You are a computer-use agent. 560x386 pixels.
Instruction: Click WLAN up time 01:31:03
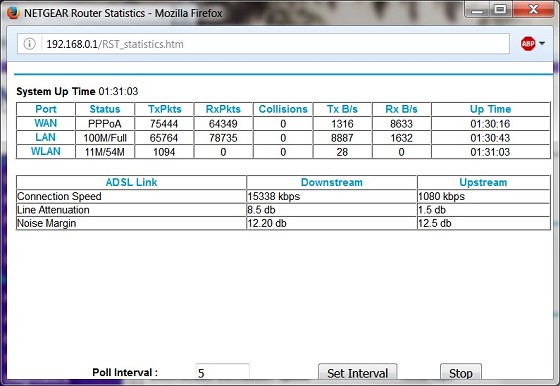[490, 152]
